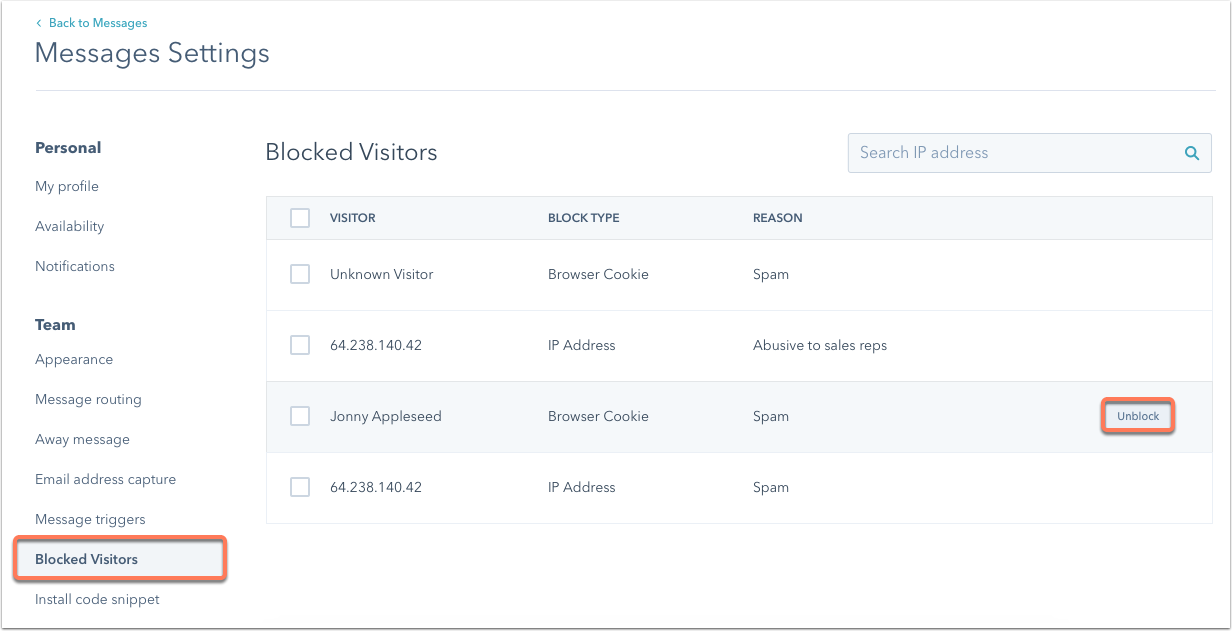Click the REASON column header

pos(778,218)
